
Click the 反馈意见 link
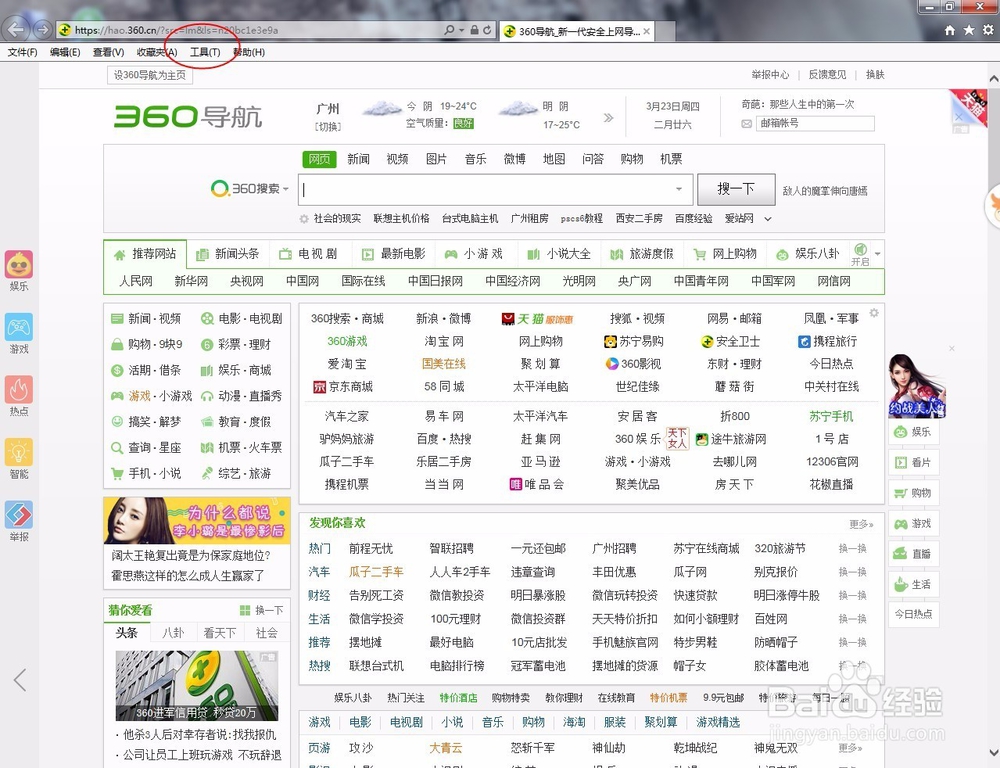tap(827, 75)
